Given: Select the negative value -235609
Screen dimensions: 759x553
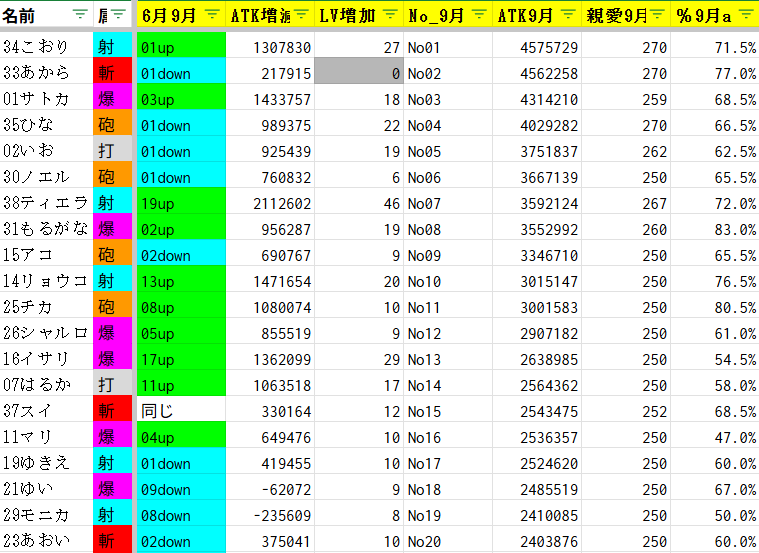Looking at the screenshot, I should (270, 515).
